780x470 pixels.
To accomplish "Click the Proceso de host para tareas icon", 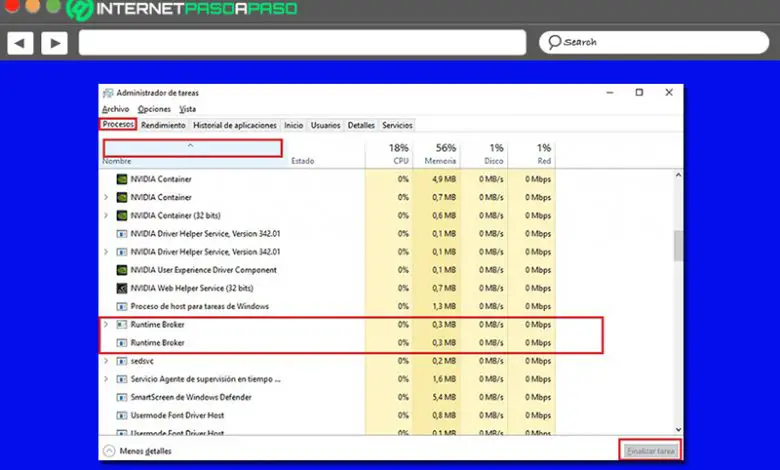I will pyautogui.click(x=122, y=306).
